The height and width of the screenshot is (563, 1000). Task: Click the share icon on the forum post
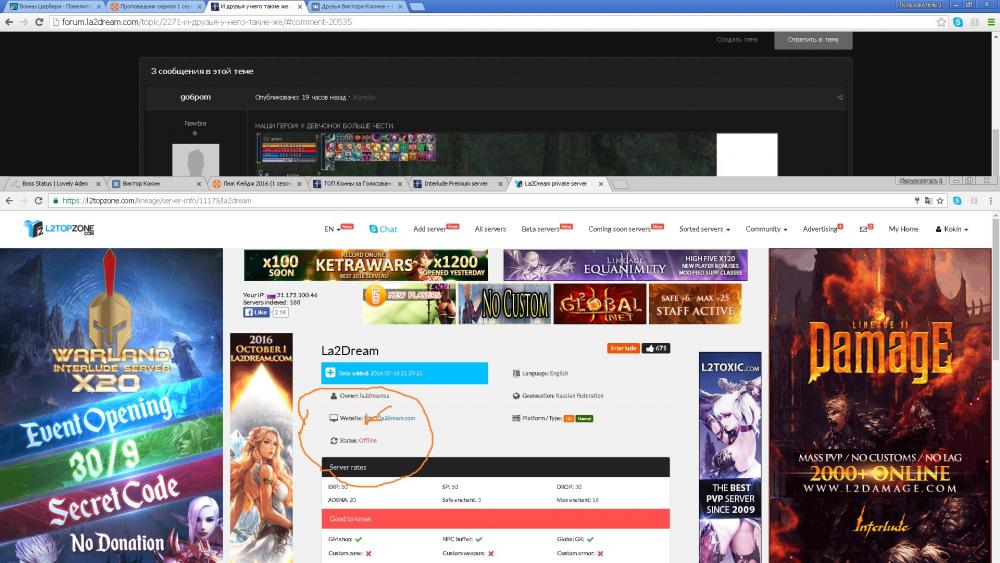[x=840, y=98]
